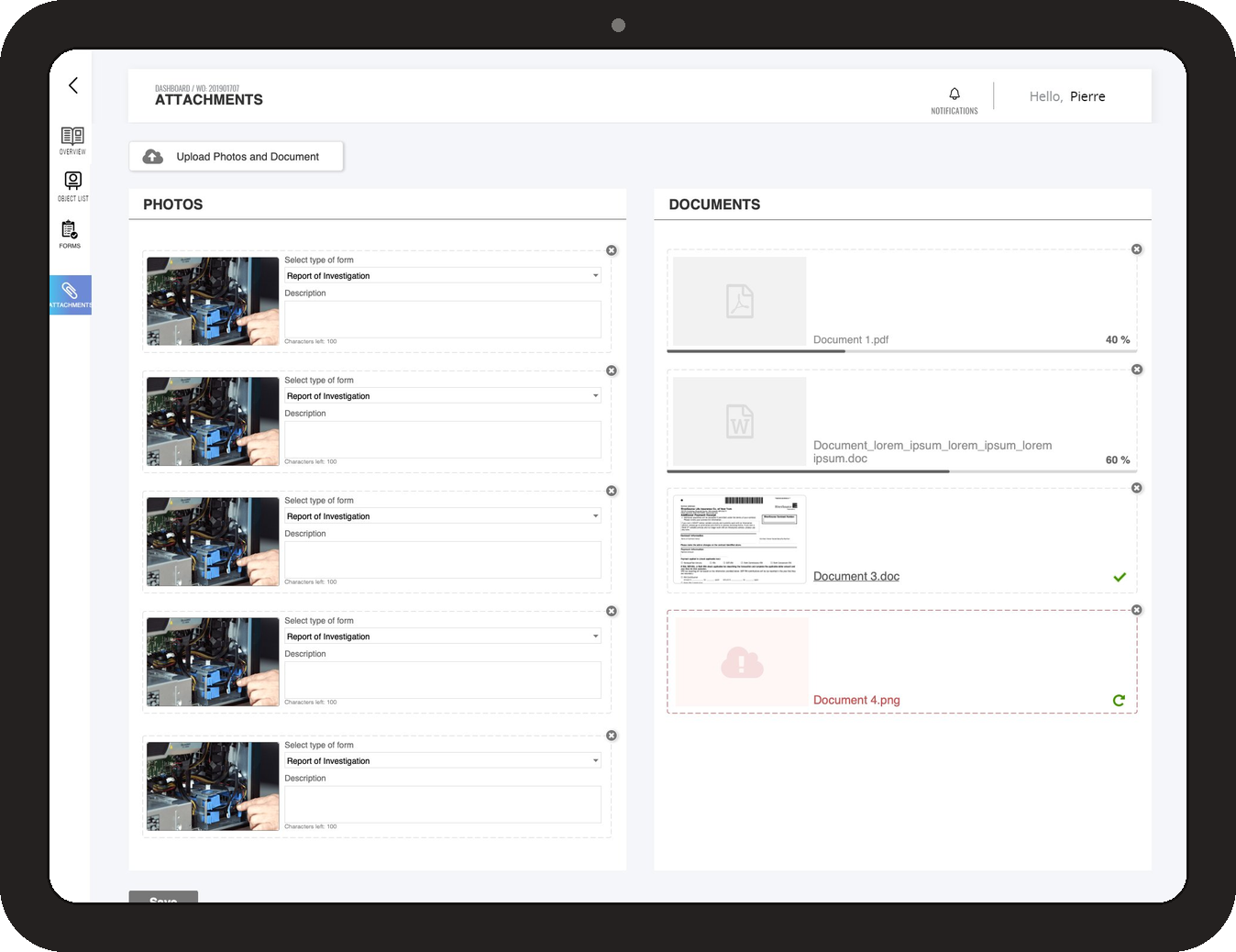Click the Document_lorem_ipsum progress bar
This screenshot has height=952, width=1236.
pyautogui.click(x=902, y=471)
